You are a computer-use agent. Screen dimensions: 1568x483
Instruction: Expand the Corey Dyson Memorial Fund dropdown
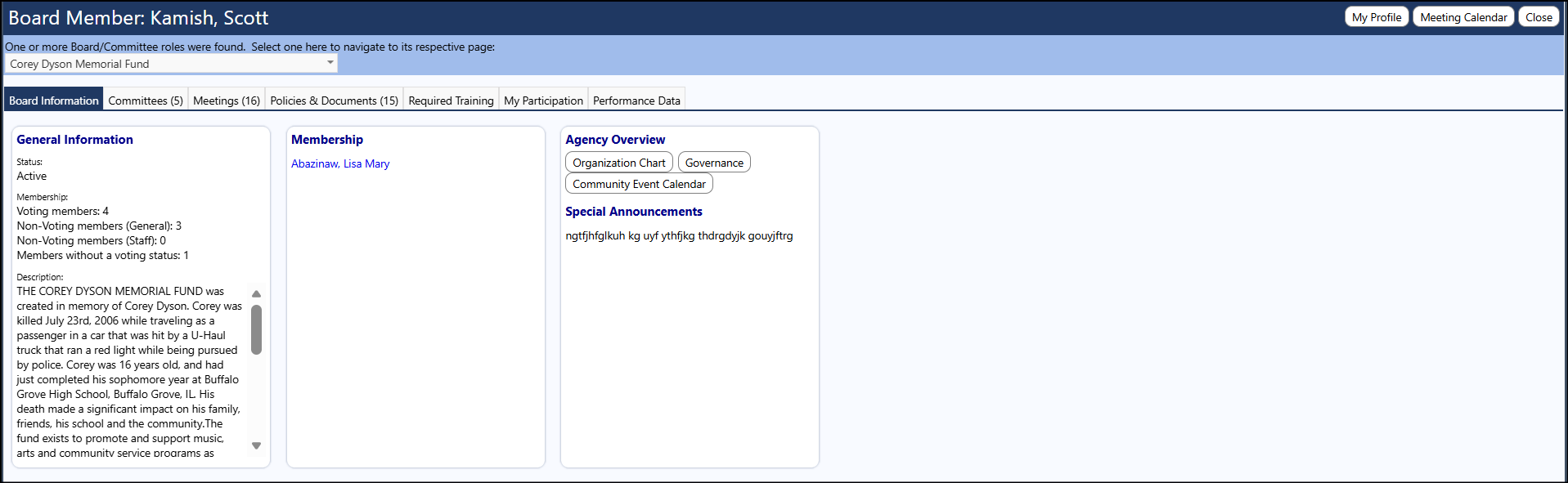click(171, 64)
